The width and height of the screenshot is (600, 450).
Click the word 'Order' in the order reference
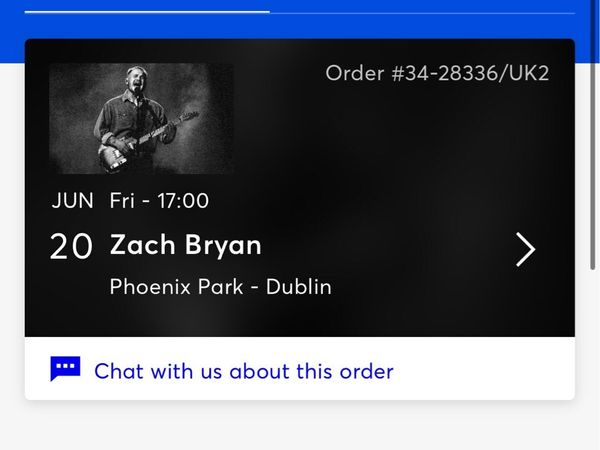point(355,73)
